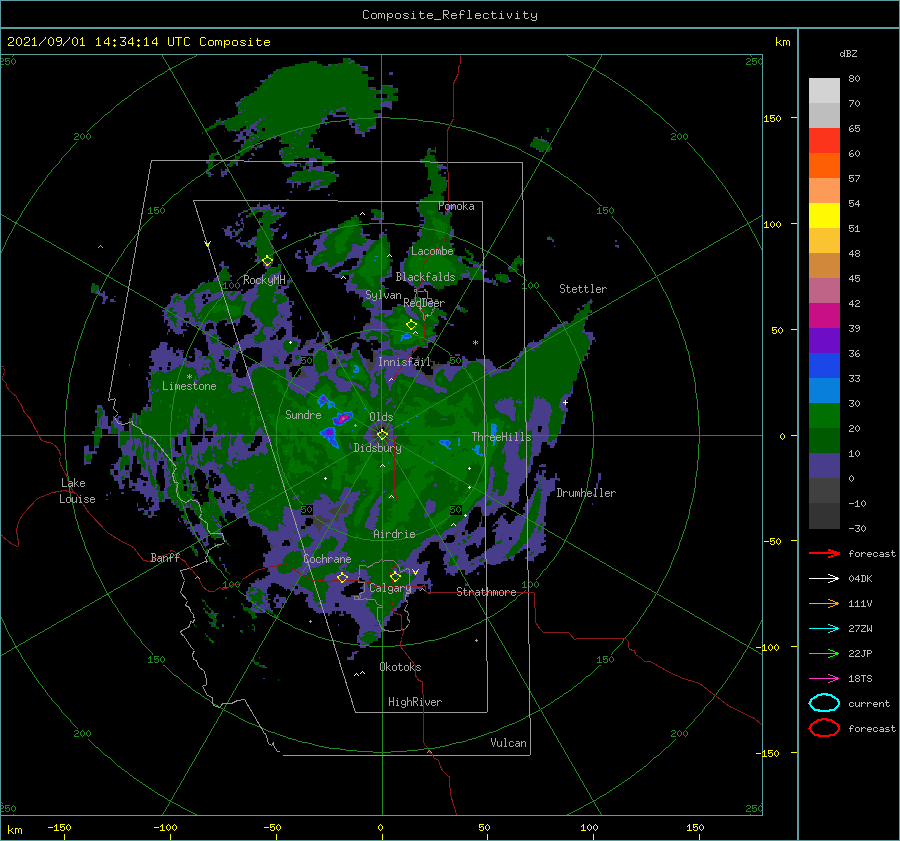The width and height of the screenshot is (900, 841).
Task: Click the Ponoka label
Action: point(456,206)
